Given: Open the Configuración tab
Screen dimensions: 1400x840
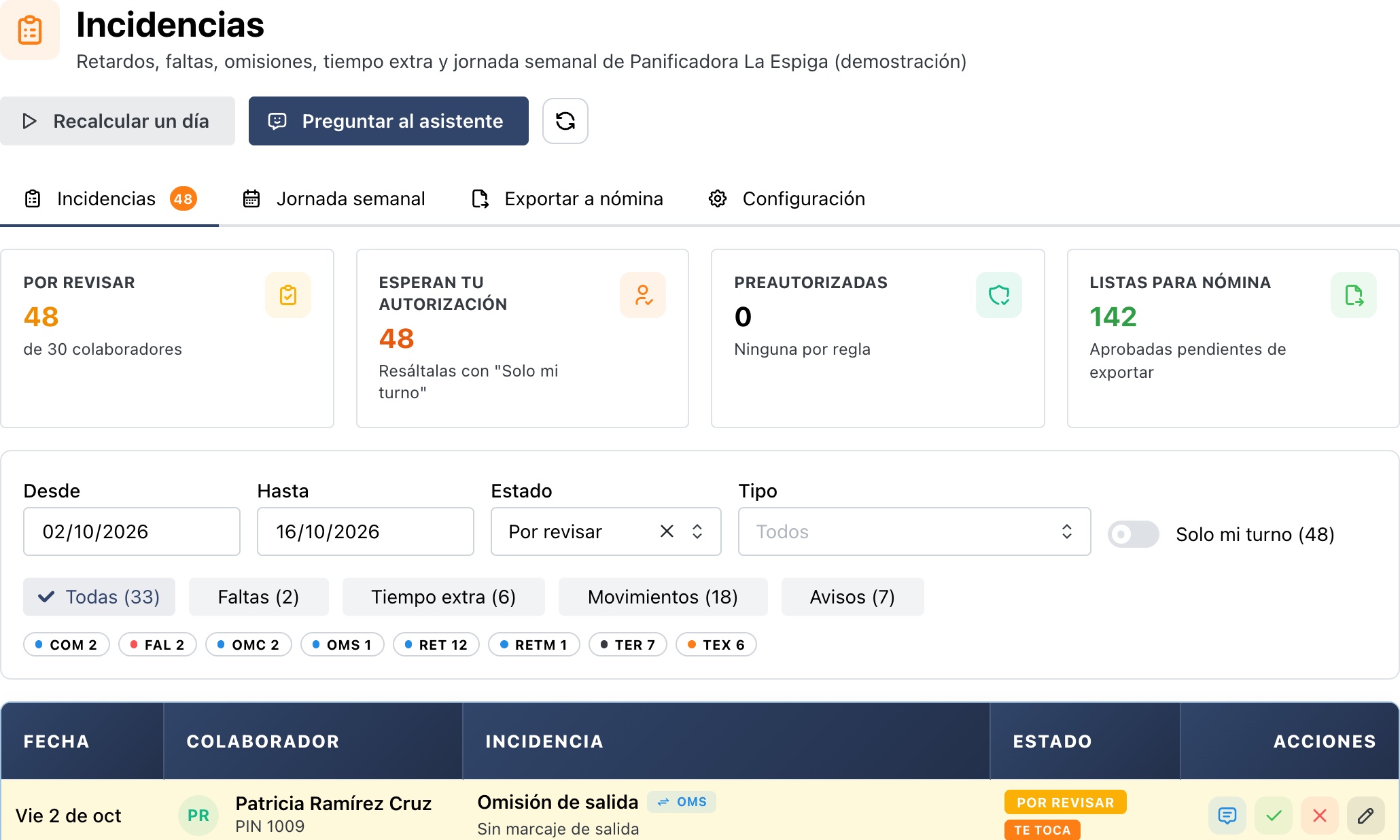Looking at the screenshot, I should point(787,198).
